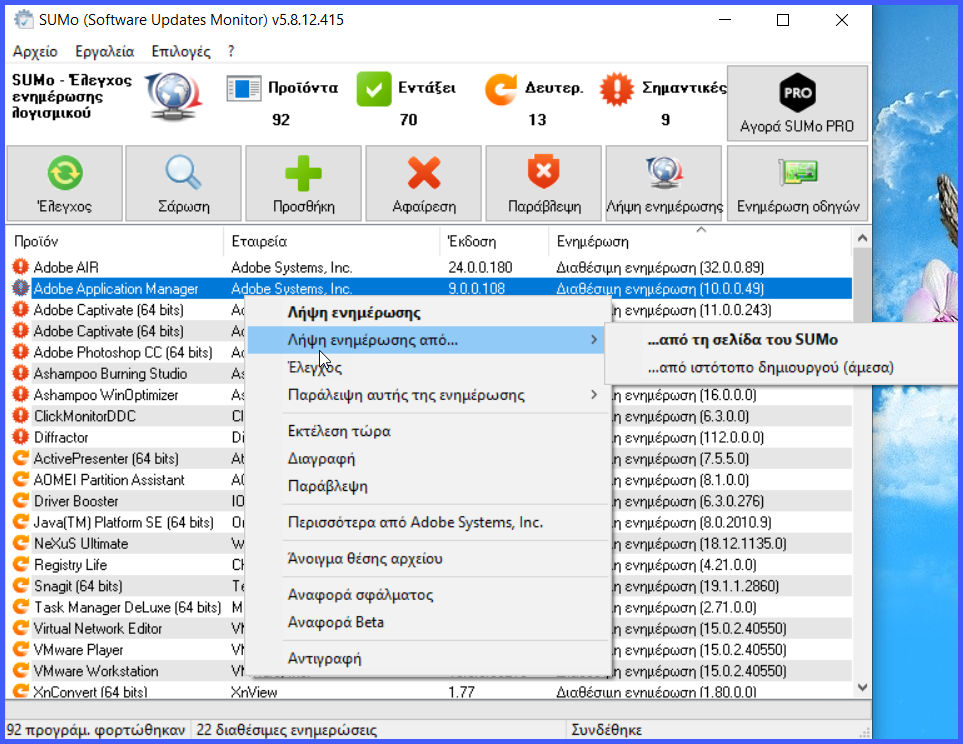Click status text 22 διαθέσιμες ενημερώσεις
Screen dimensions: 963x744
point(286,730)
